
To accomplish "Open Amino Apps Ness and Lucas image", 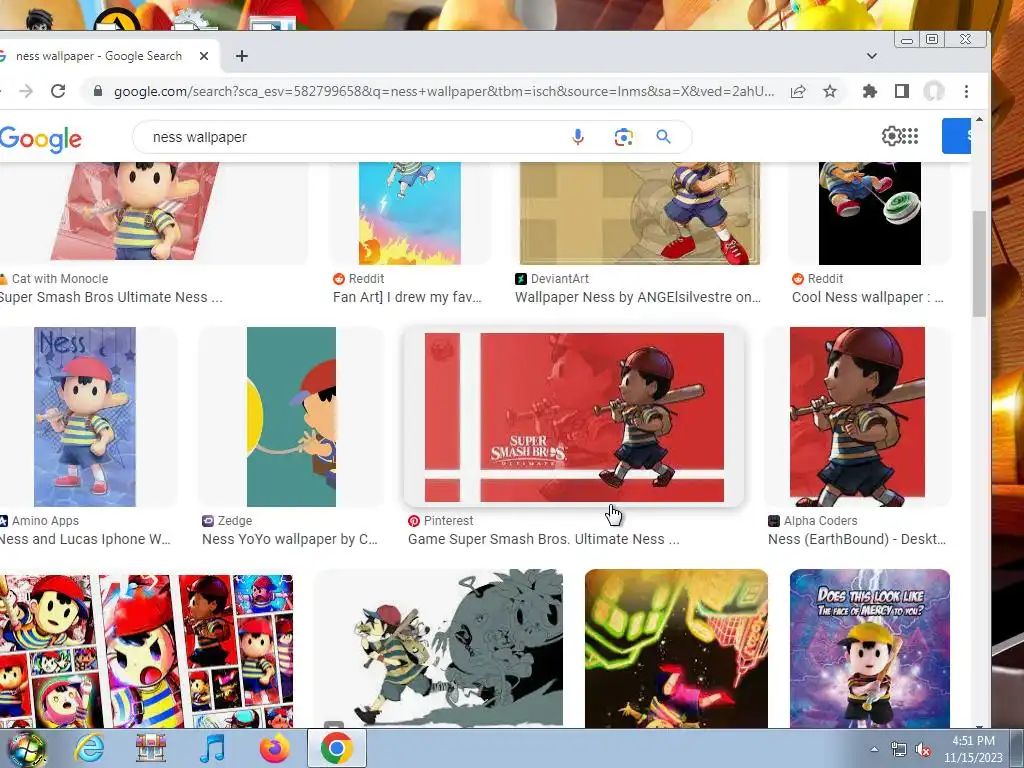I will 85,417.
